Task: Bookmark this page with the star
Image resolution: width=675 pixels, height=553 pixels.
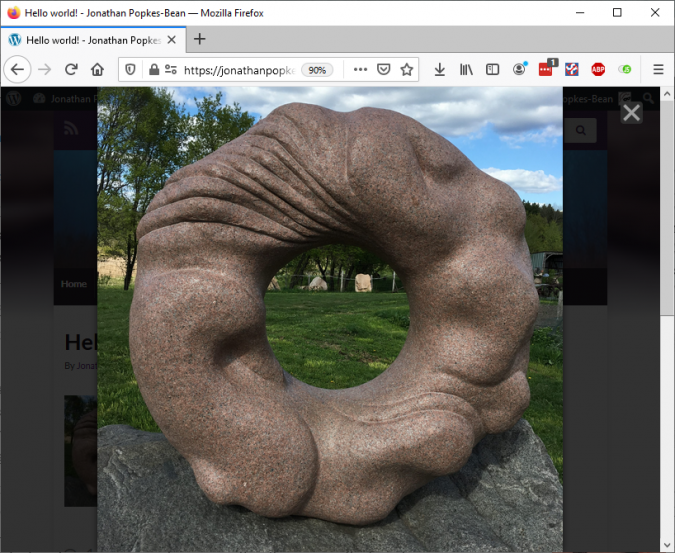Action: click(x=406, y=69)
